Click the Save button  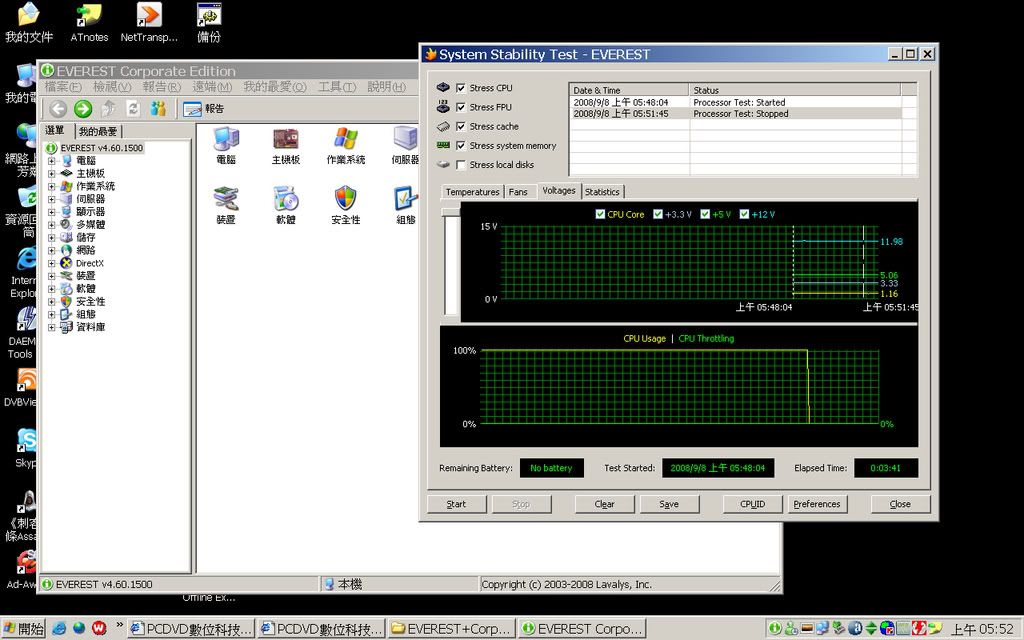669,504
